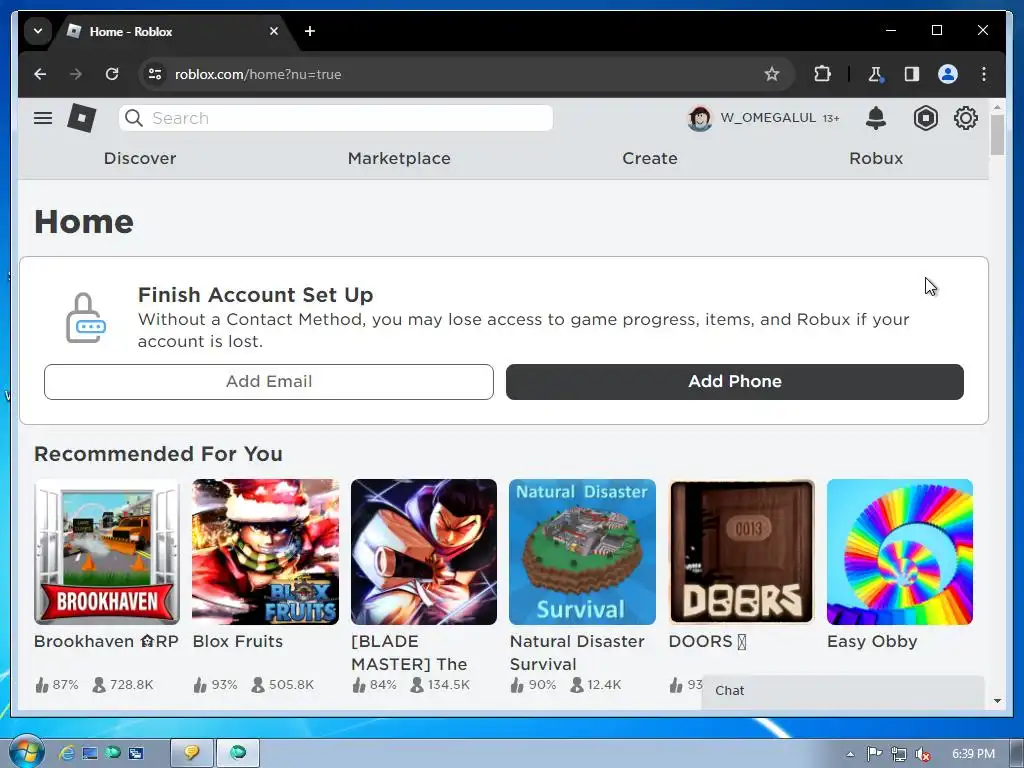The image size is (1024, 768).
Task: Open the Marketplace page
Action: coord(399,158)
